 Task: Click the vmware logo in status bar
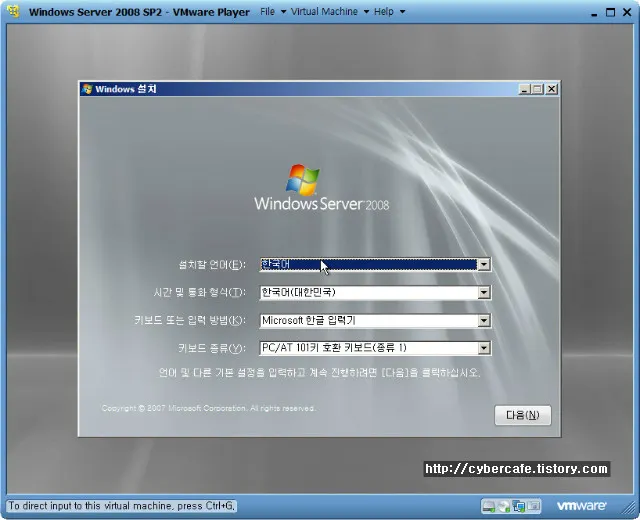point(581,506)
